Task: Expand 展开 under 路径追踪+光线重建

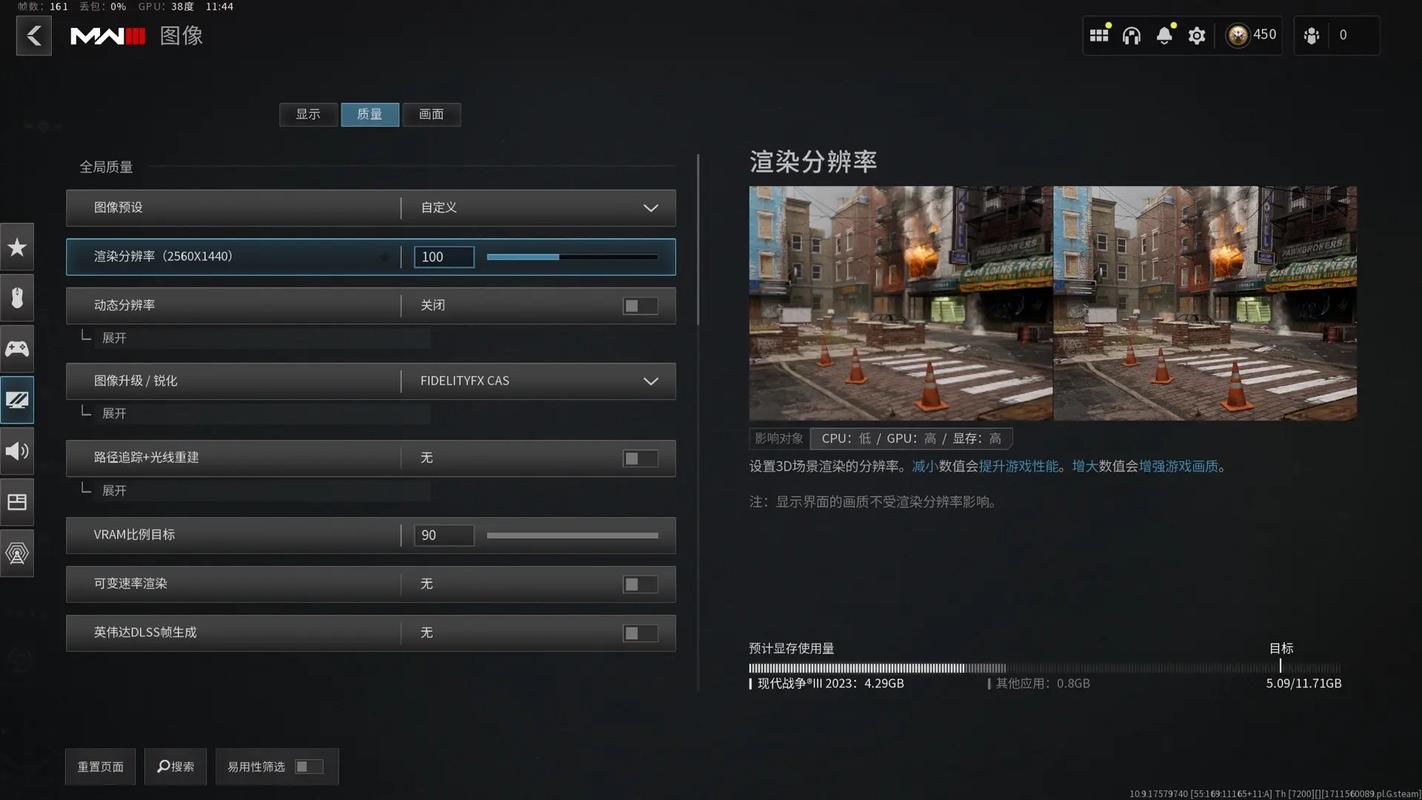Action: [x=114, y=491]
